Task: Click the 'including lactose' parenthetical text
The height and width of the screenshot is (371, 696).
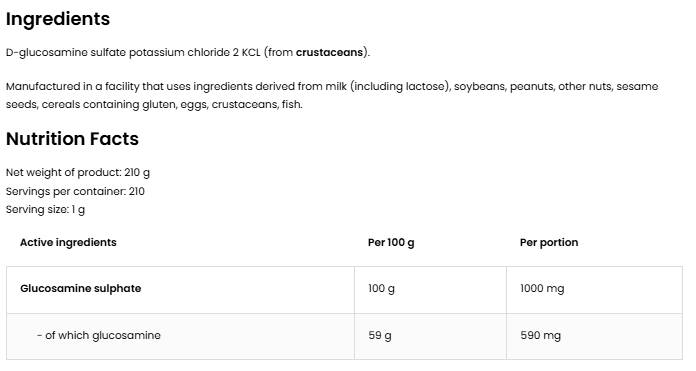Action: pos(400,87)
